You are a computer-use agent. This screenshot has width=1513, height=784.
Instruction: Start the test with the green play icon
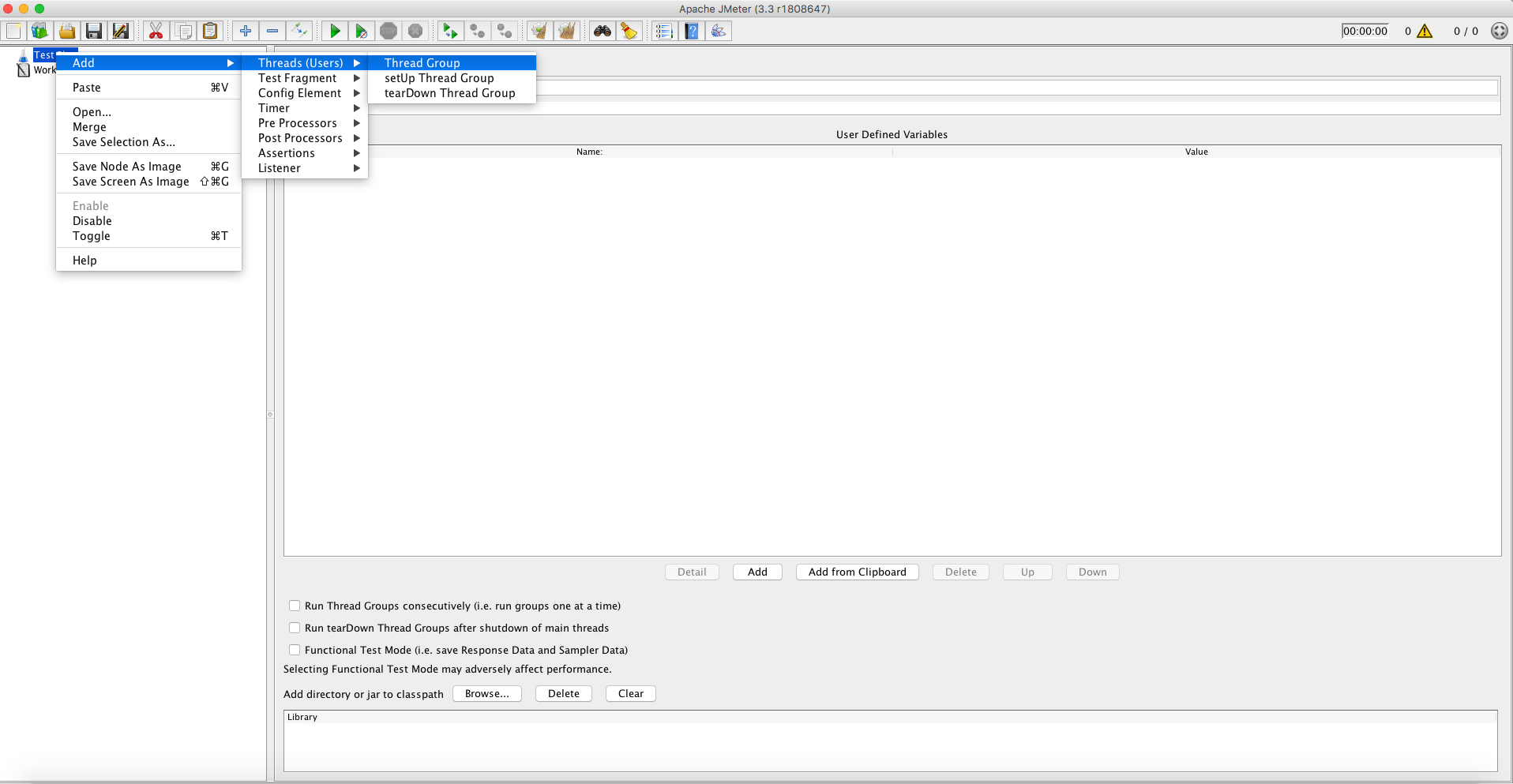tap(335, 31)
